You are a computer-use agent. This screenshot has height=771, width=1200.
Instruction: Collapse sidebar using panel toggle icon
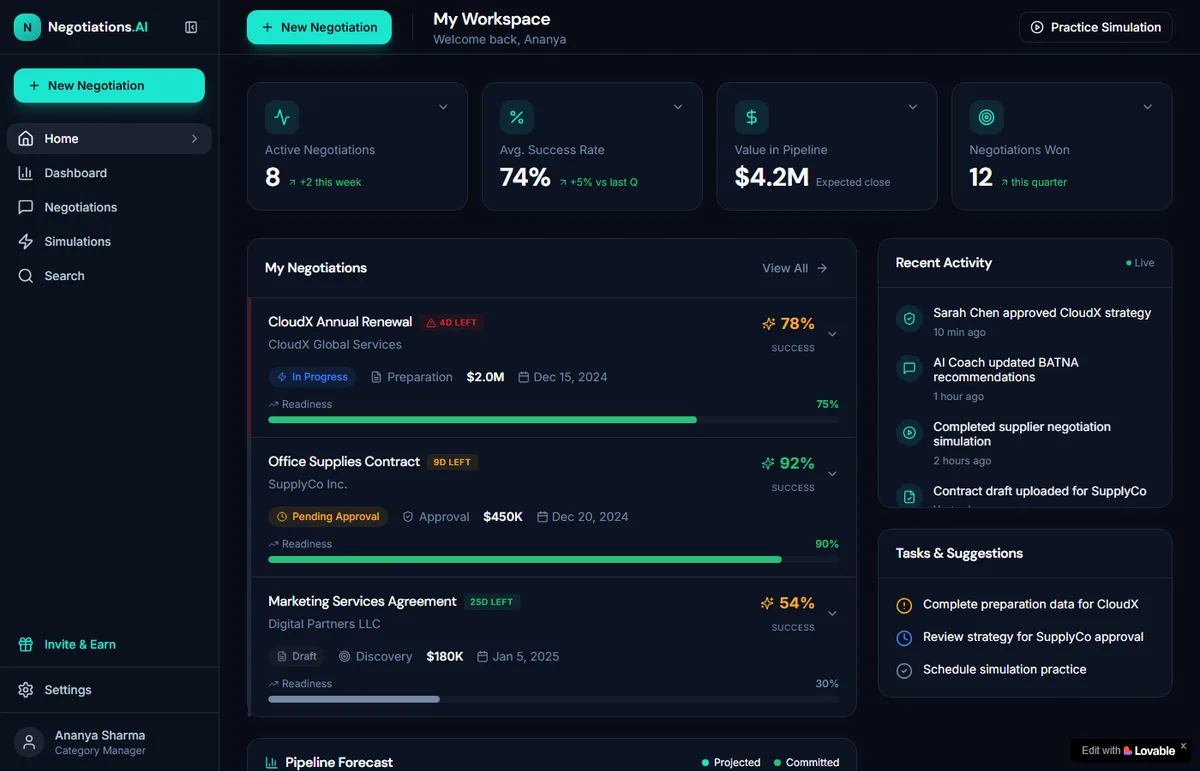pos(191,27)
